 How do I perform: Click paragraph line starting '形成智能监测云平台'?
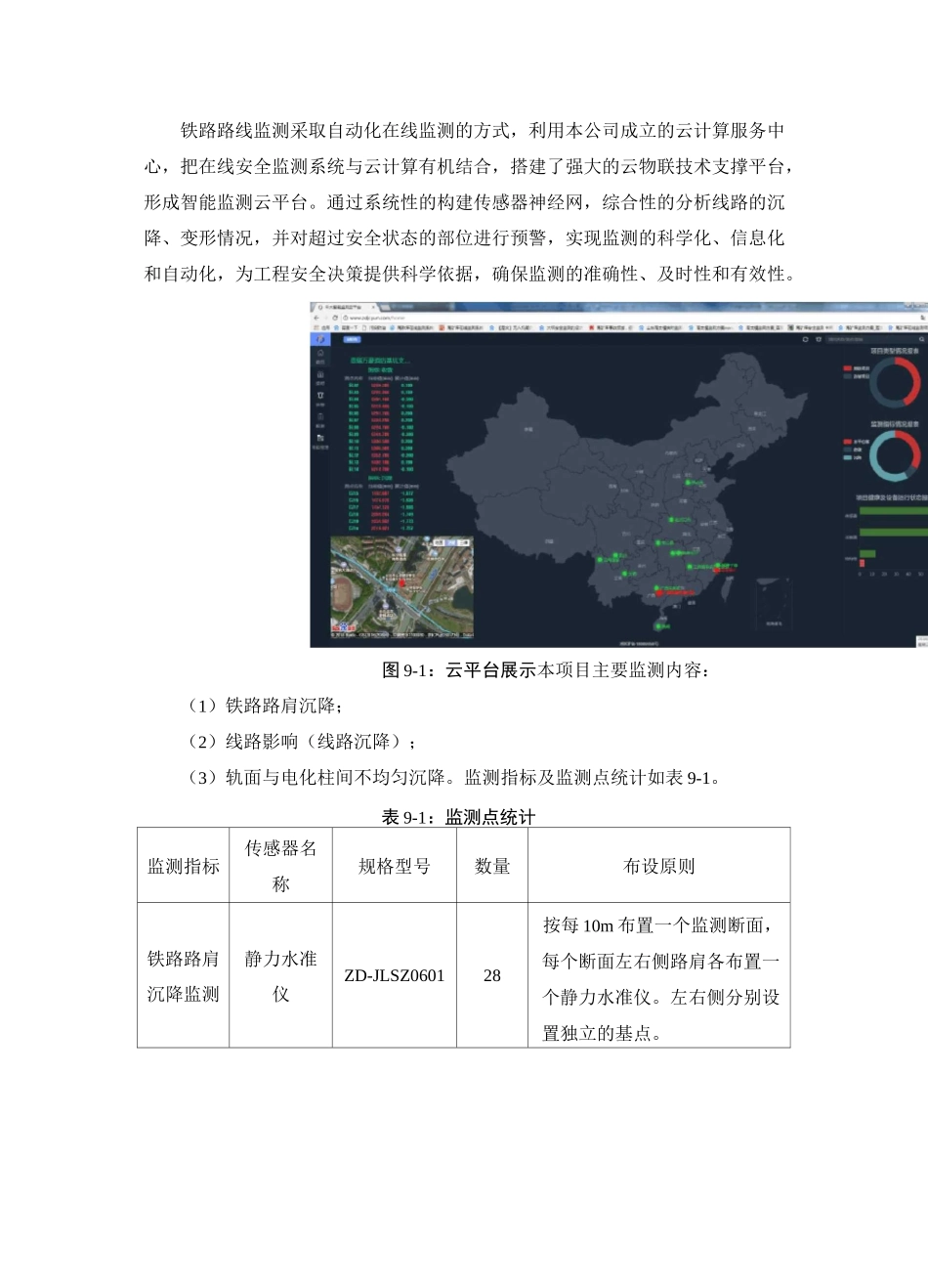(x=465, y=202)
